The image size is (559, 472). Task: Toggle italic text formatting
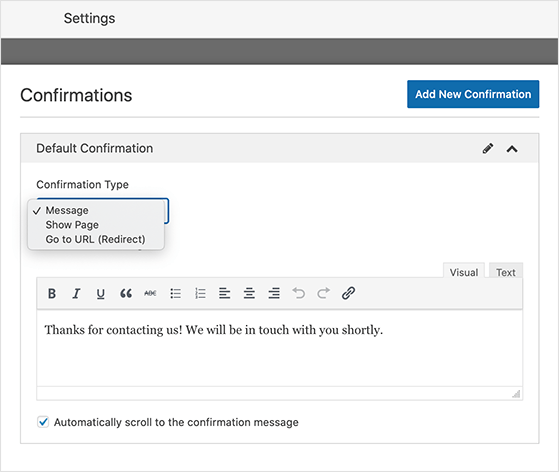(x=76, y=293)
